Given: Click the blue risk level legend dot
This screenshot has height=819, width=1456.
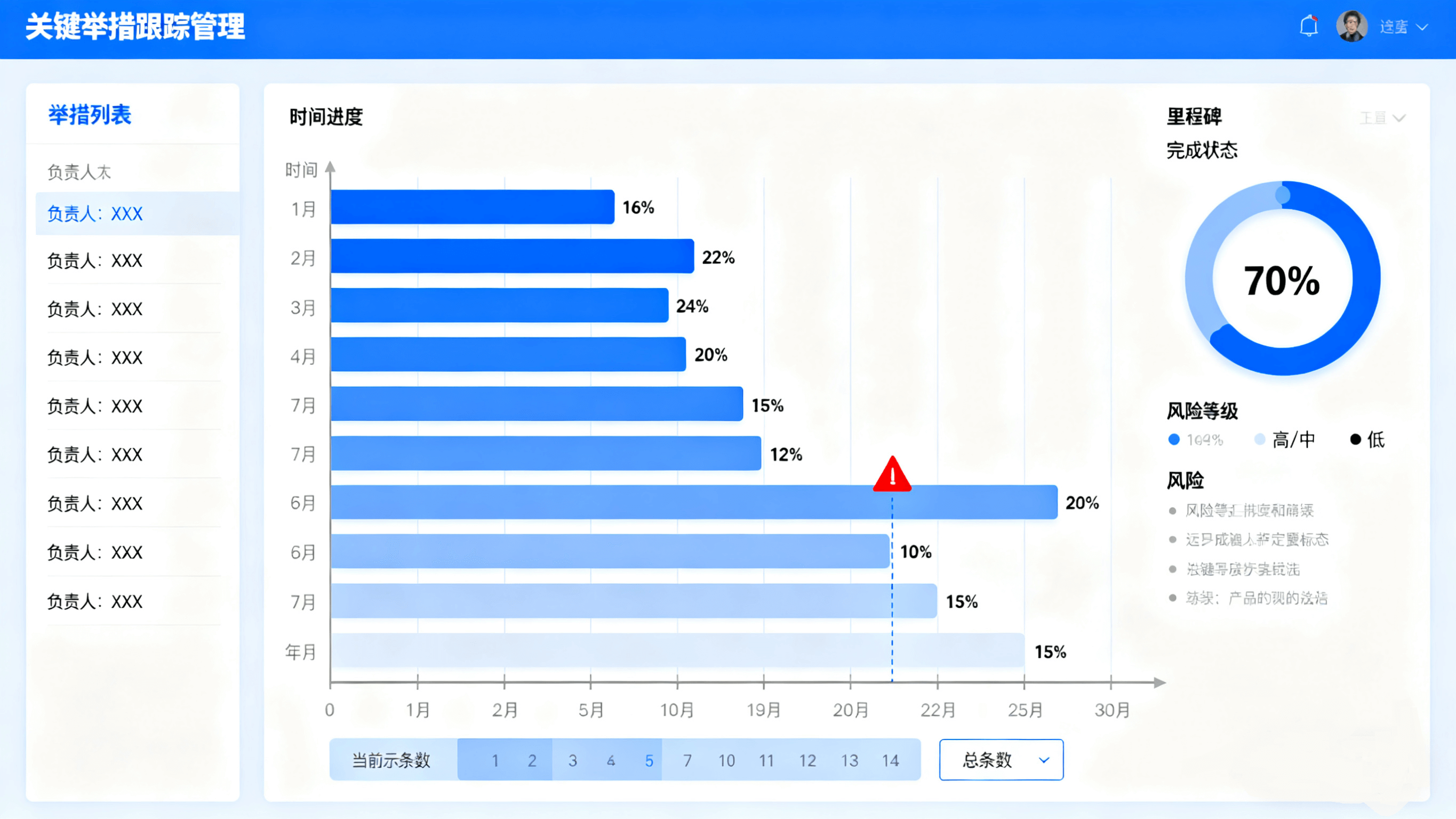Looking at the screenshot, I should click(x=1174, y=440).
